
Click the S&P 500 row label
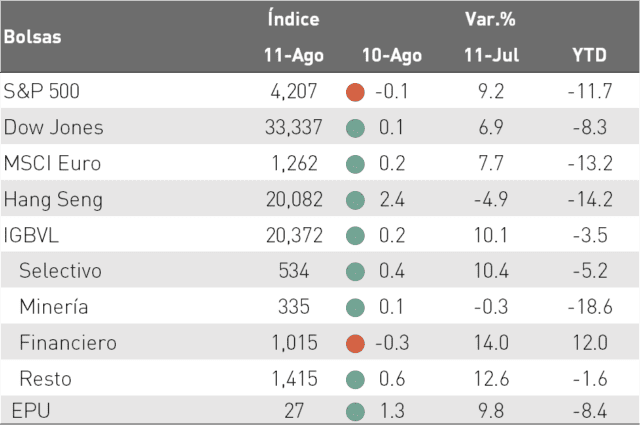click(x=41, y=91)
